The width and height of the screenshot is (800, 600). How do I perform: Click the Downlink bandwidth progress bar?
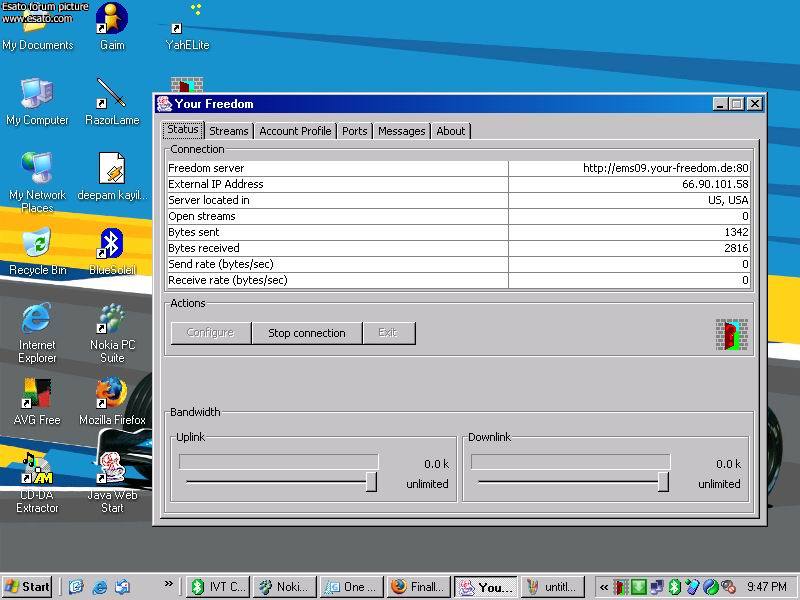pyautogui.click(x=570, y=462)
